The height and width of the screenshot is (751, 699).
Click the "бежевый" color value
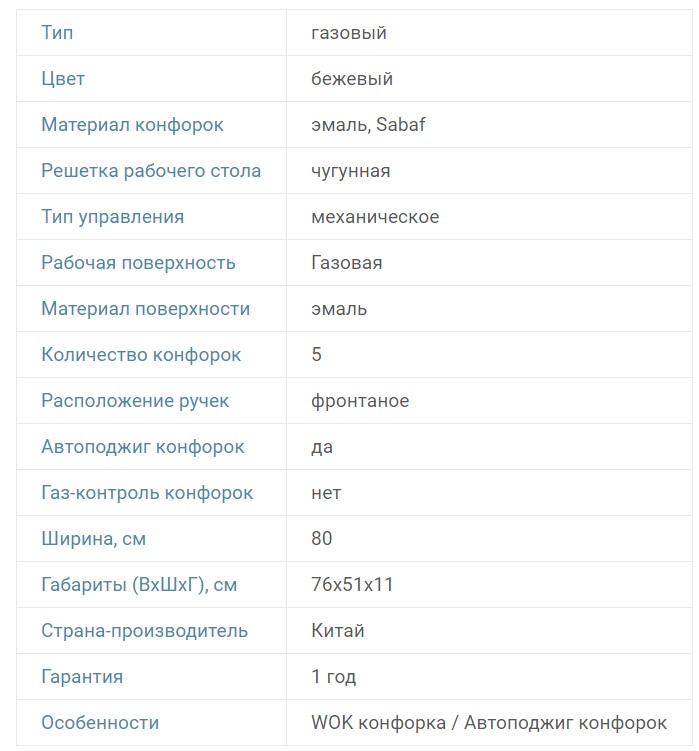(352, 79)
